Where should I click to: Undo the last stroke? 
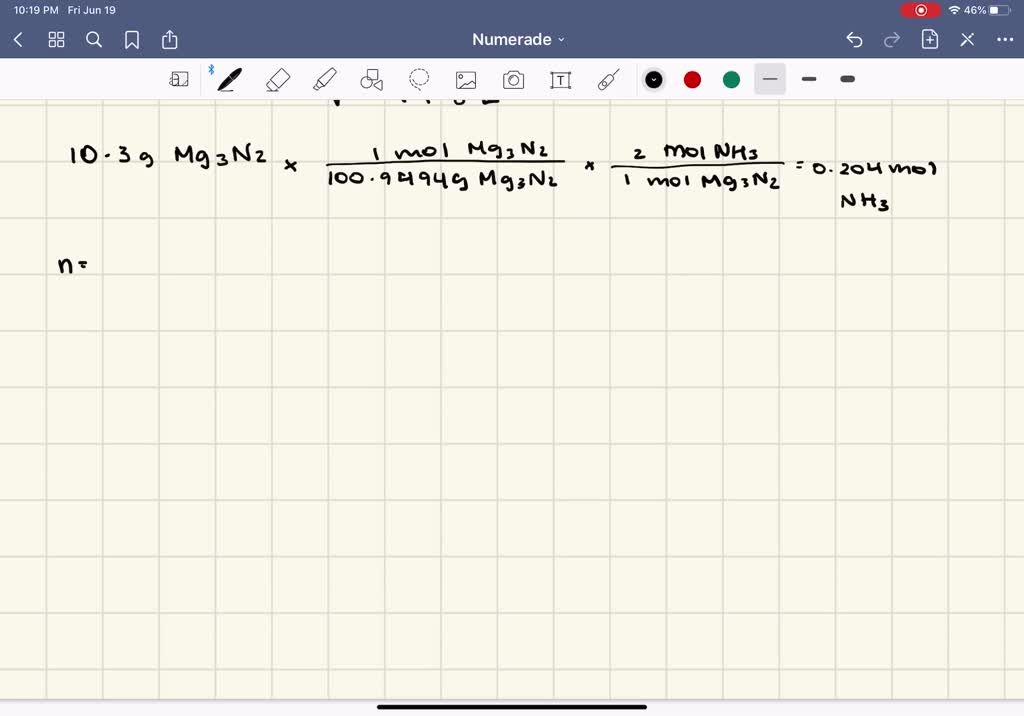click(x=854, y=40)
